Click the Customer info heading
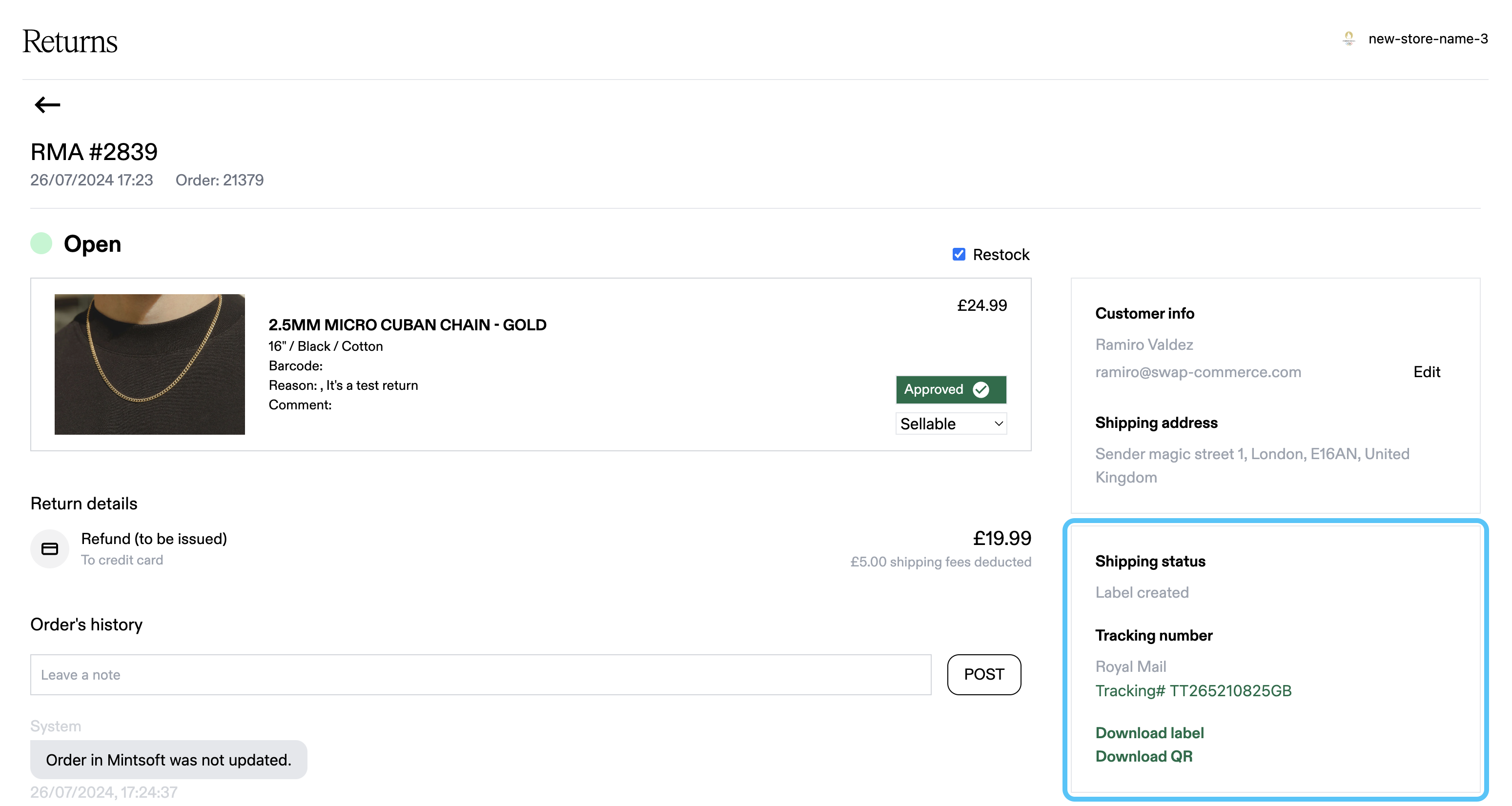1512x806 pixels. pyautogui.click(x=1144, y=313)
